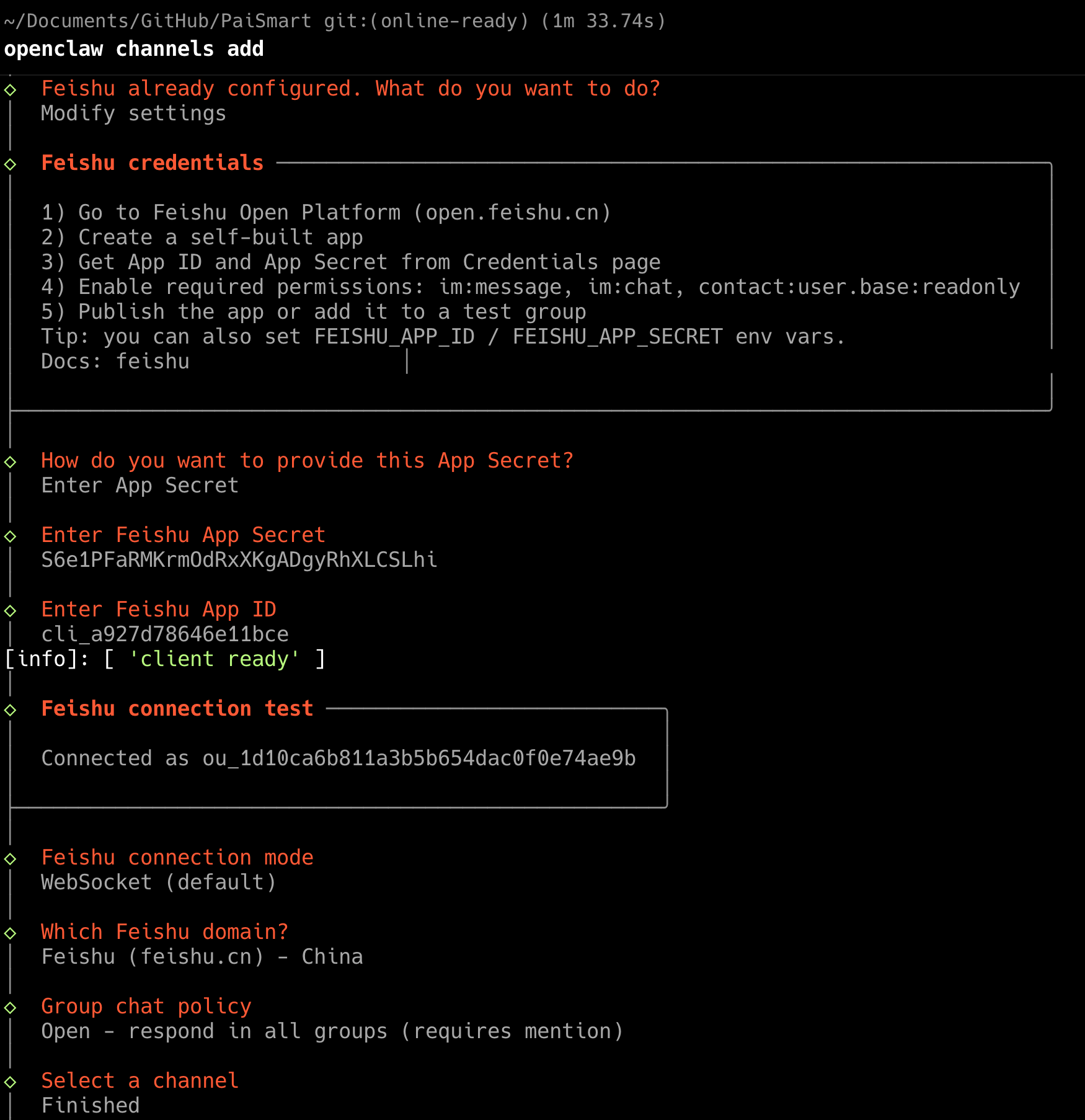The image size is (1085, 1120).
Task: Click the diamond marker next to Feishu connection test
Action: [10, 710]
